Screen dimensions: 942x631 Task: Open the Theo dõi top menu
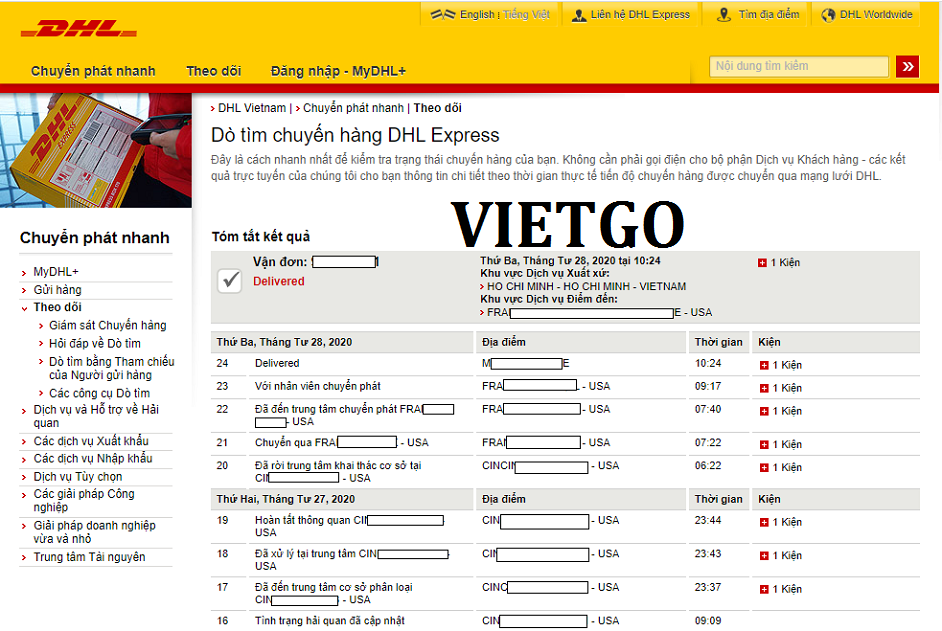pos(214,71)
